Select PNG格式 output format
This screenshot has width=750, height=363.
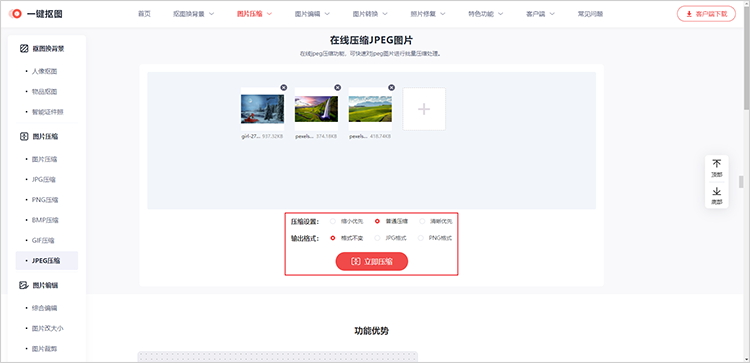[435, 238]
